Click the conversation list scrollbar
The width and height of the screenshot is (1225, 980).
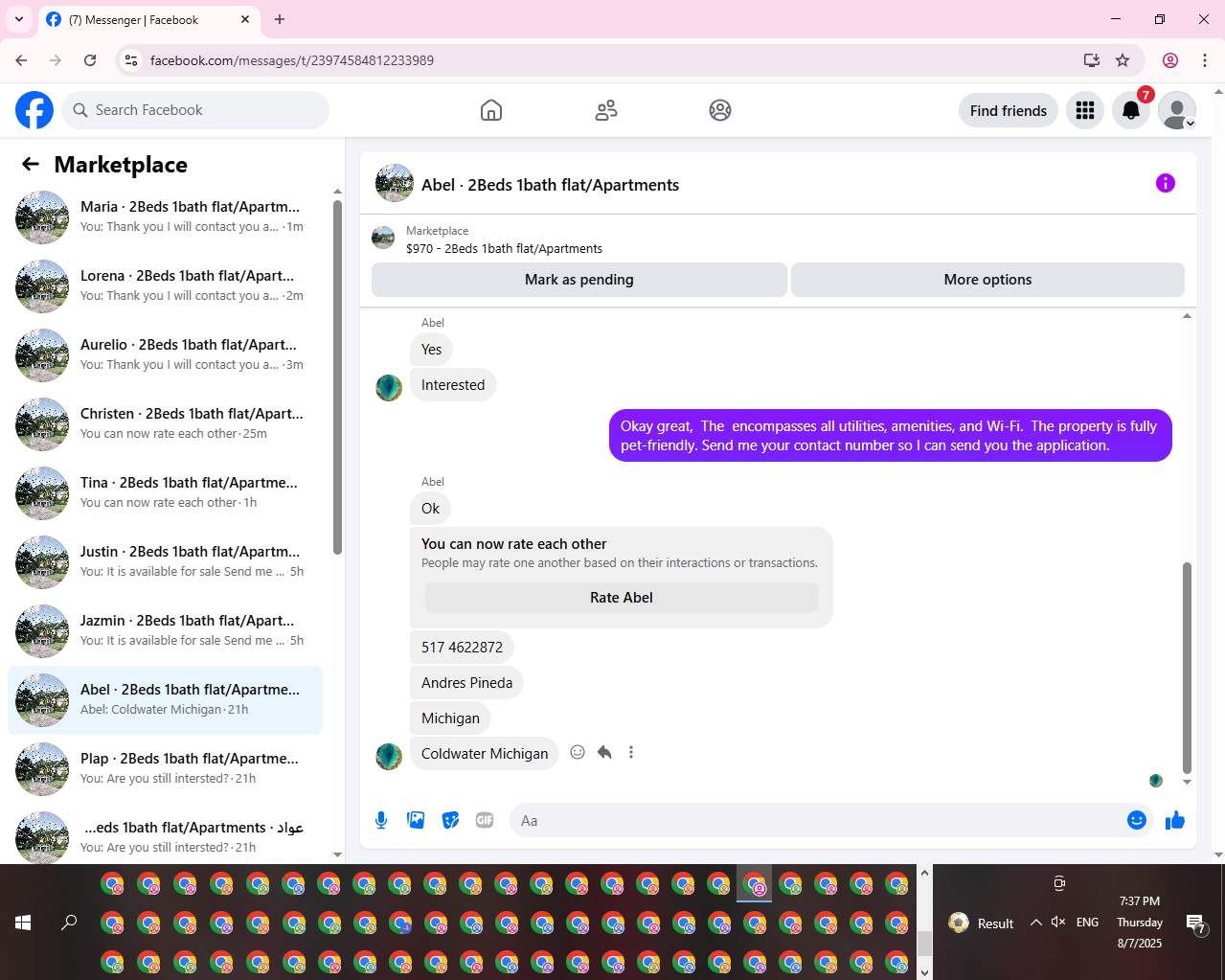(x=337, y=376)
